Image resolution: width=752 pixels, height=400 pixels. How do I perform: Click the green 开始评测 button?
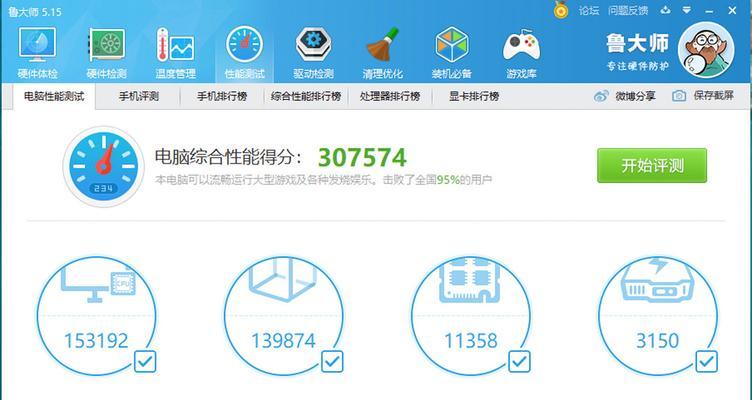[x=652, y=165]
